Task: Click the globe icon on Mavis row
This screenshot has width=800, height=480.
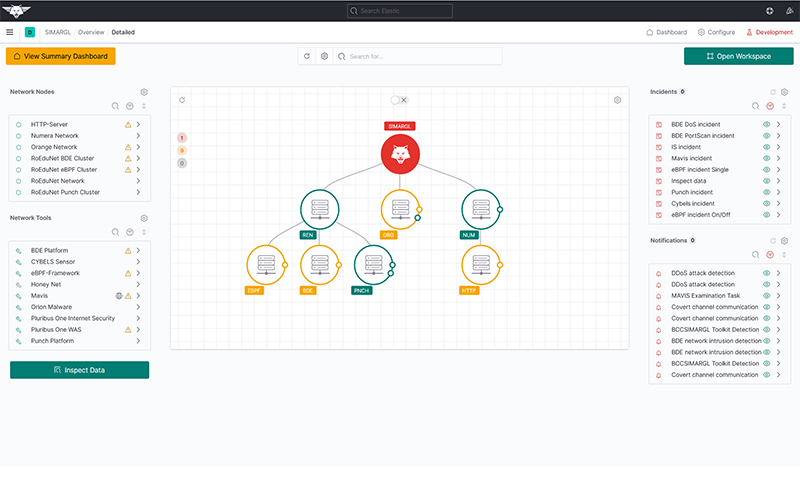Action: pyautogui.click(x=119, y=296)
